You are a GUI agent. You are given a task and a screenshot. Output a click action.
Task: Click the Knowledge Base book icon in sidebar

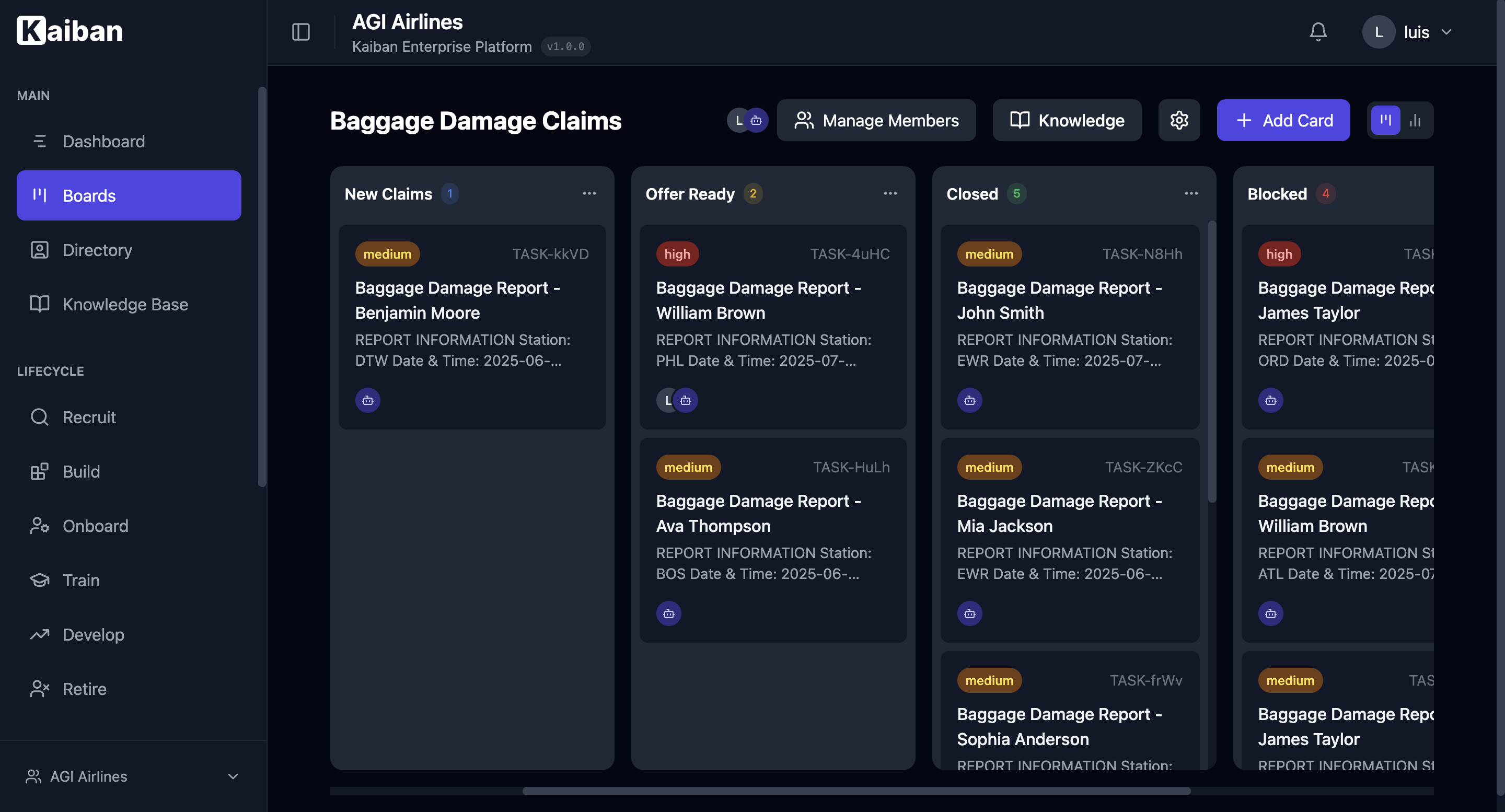click(x=39, y=304)
